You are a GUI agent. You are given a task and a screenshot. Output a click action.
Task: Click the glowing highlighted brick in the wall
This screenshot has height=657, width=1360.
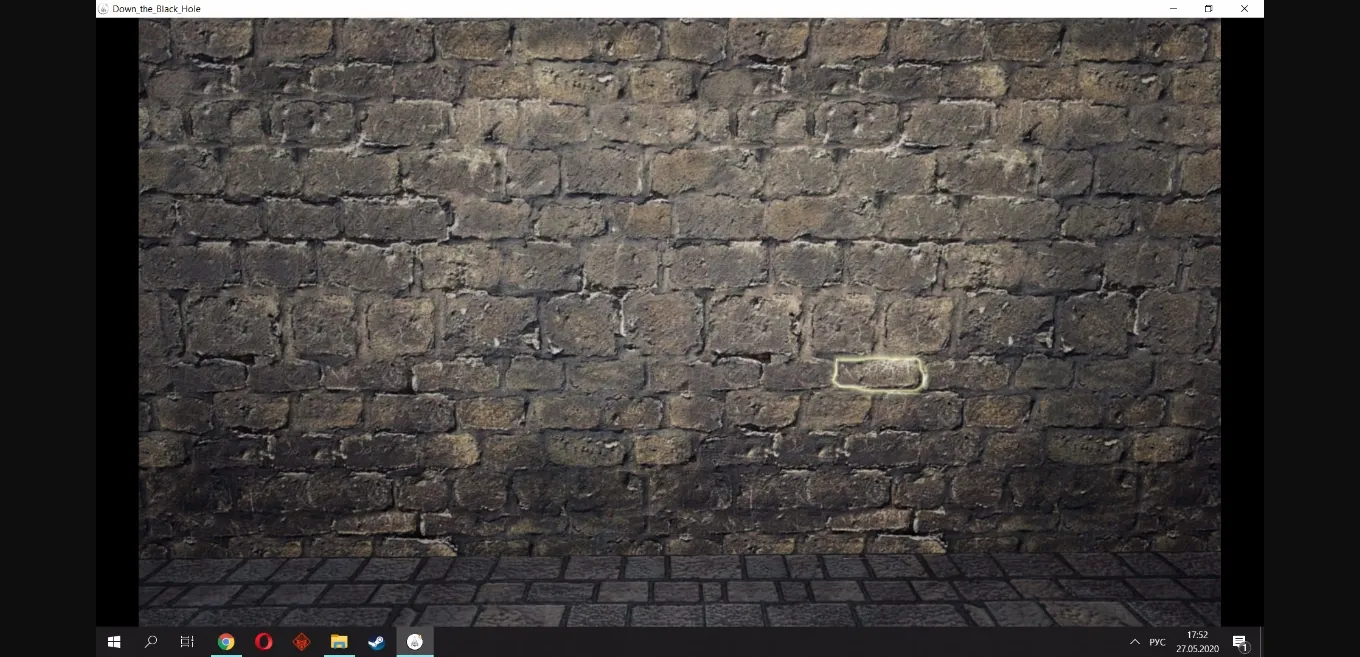point(879,374)
